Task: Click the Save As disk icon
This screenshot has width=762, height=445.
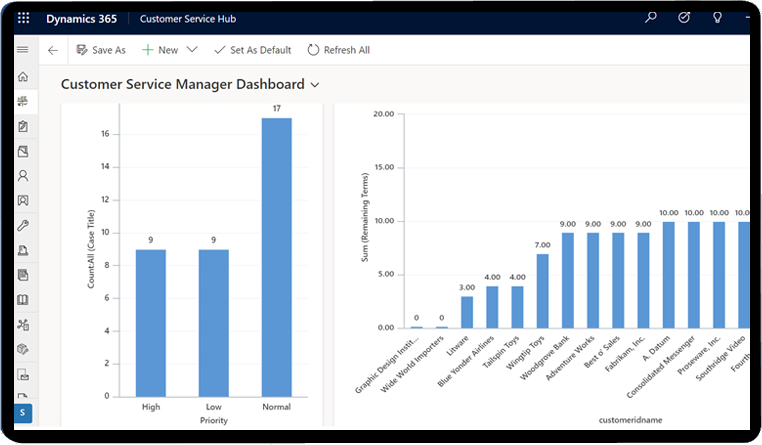Action: click(x=82, y=50)
